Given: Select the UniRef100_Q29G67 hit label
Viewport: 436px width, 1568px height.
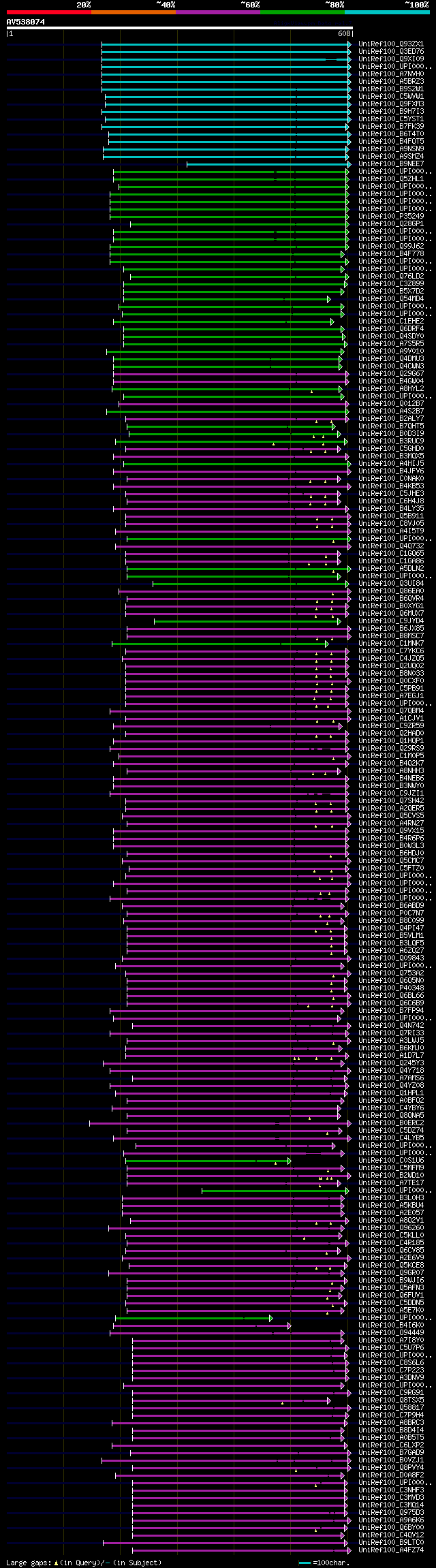Looking at the screenshot, I should click(x=391, y=374).
